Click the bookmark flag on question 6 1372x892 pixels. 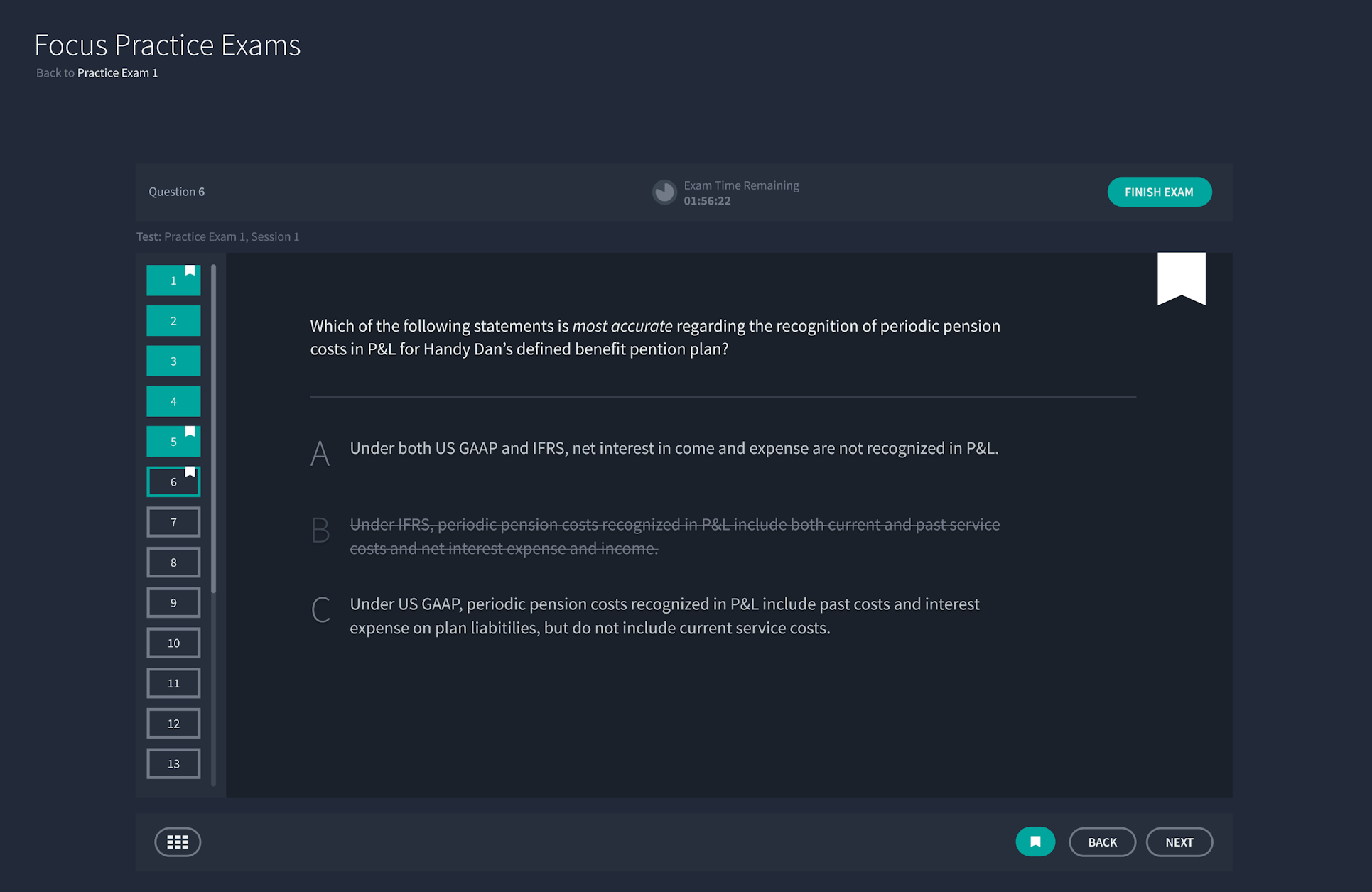(190, 472)
